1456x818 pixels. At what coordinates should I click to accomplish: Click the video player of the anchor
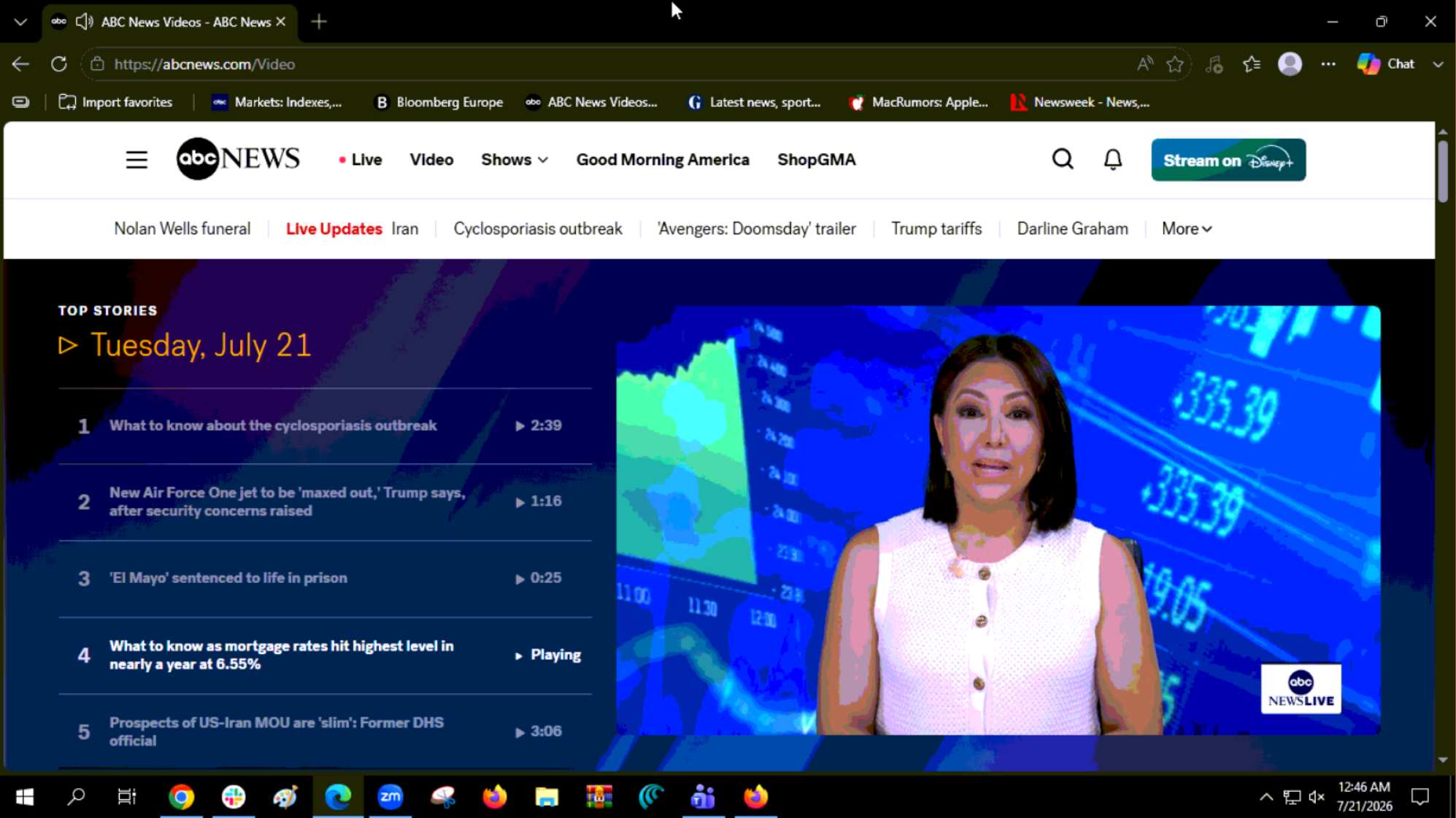coord(998,520)
